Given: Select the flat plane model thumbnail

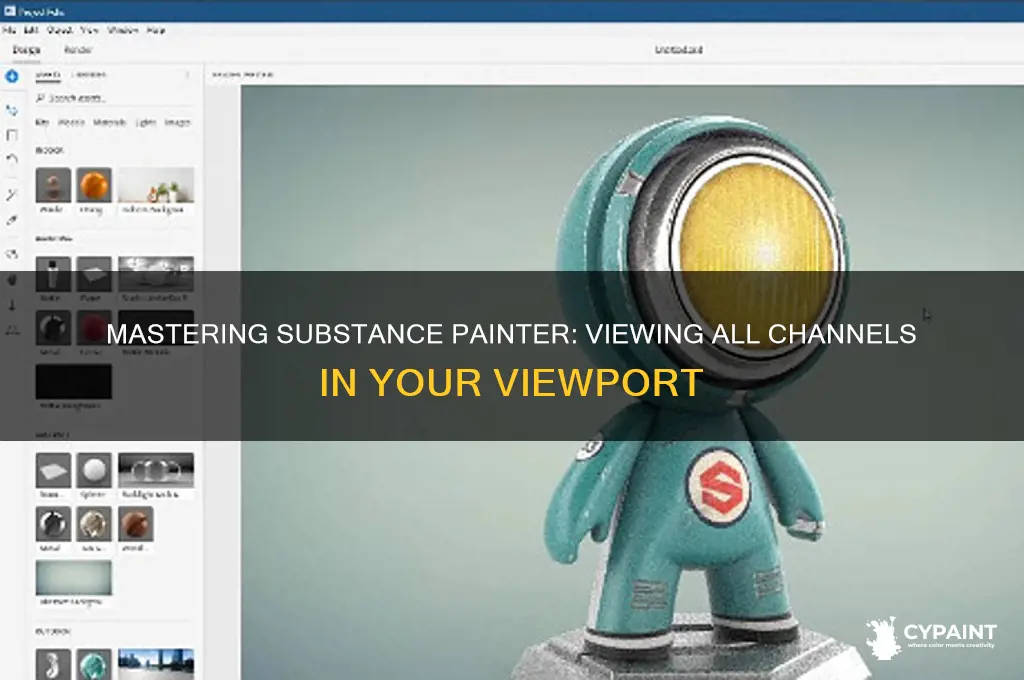Looking at the screenshot, I should 53,470.
